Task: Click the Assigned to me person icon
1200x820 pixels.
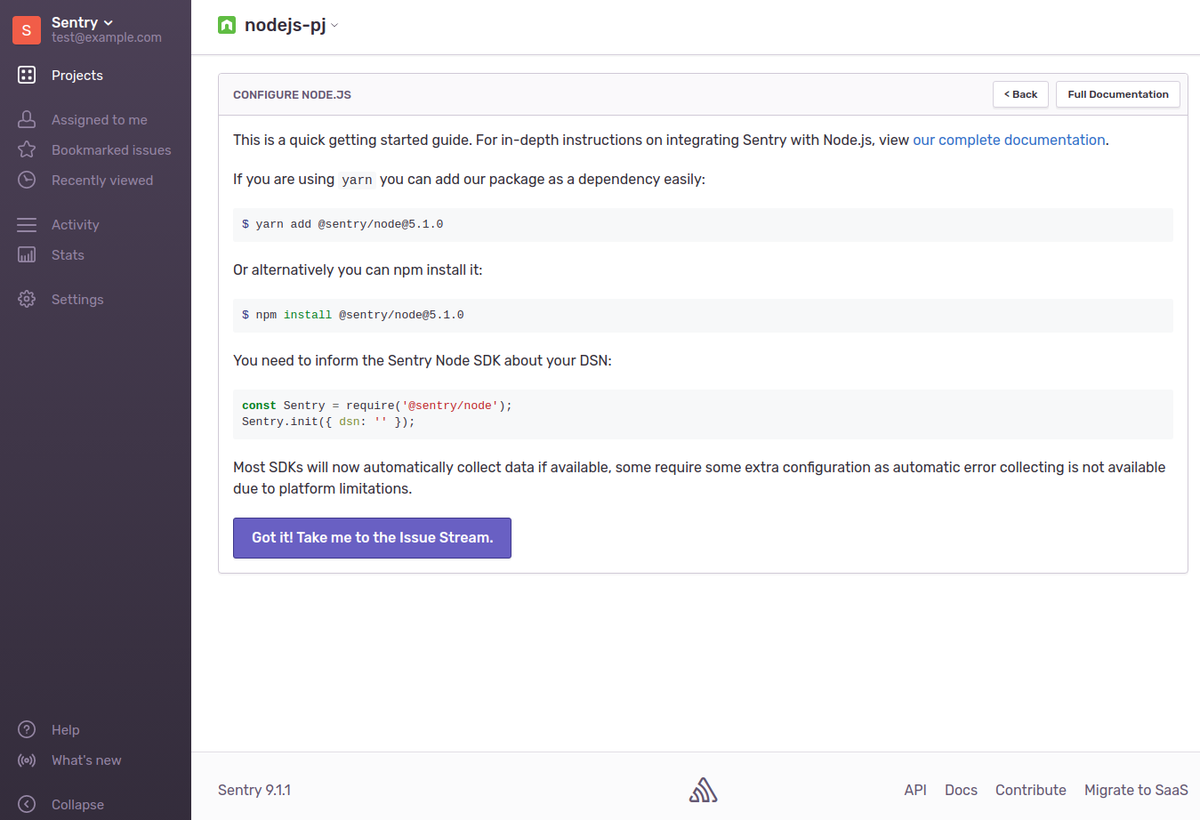Action: (27, 120)
